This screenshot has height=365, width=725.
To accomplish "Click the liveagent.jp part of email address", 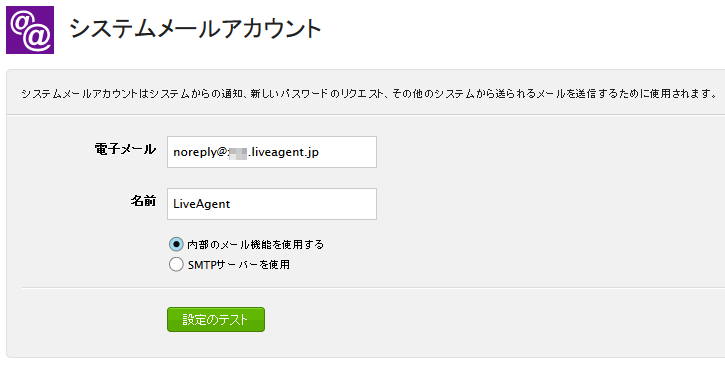I will pyautogui.click(x=285, y=152).
